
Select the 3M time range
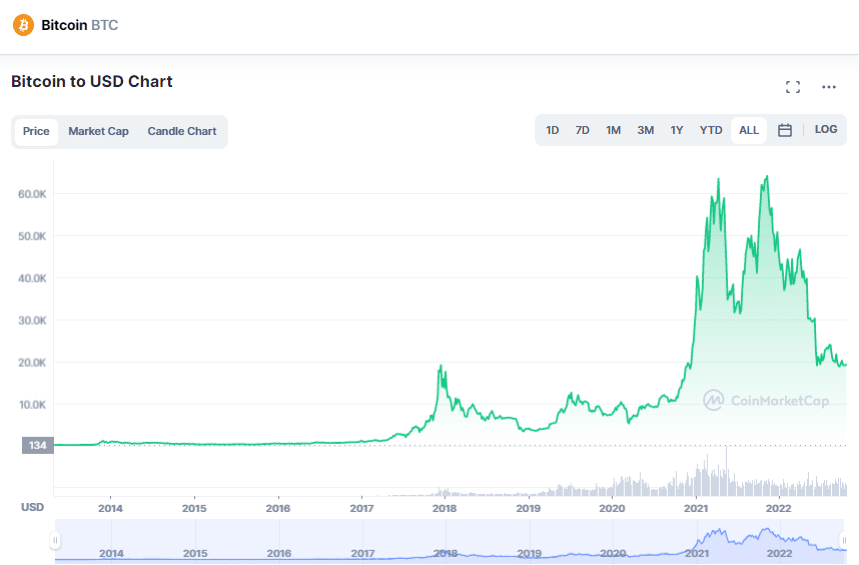tap(645, 130)
